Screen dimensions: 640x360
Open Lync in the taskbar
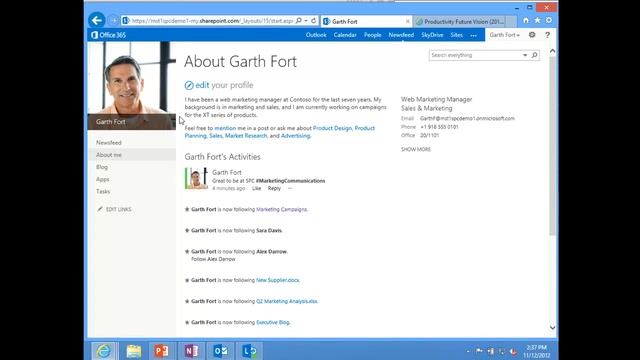click(249, 351)
